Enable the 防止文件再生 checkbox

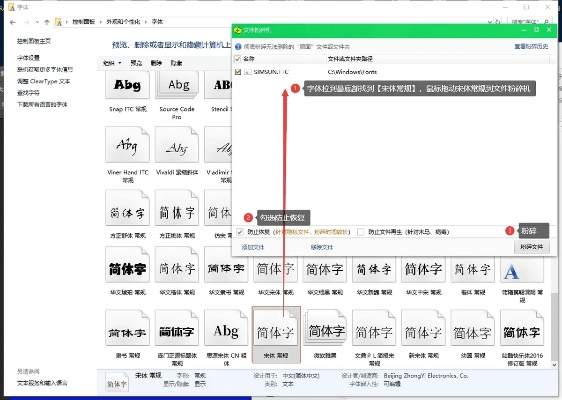click(361, 232)
